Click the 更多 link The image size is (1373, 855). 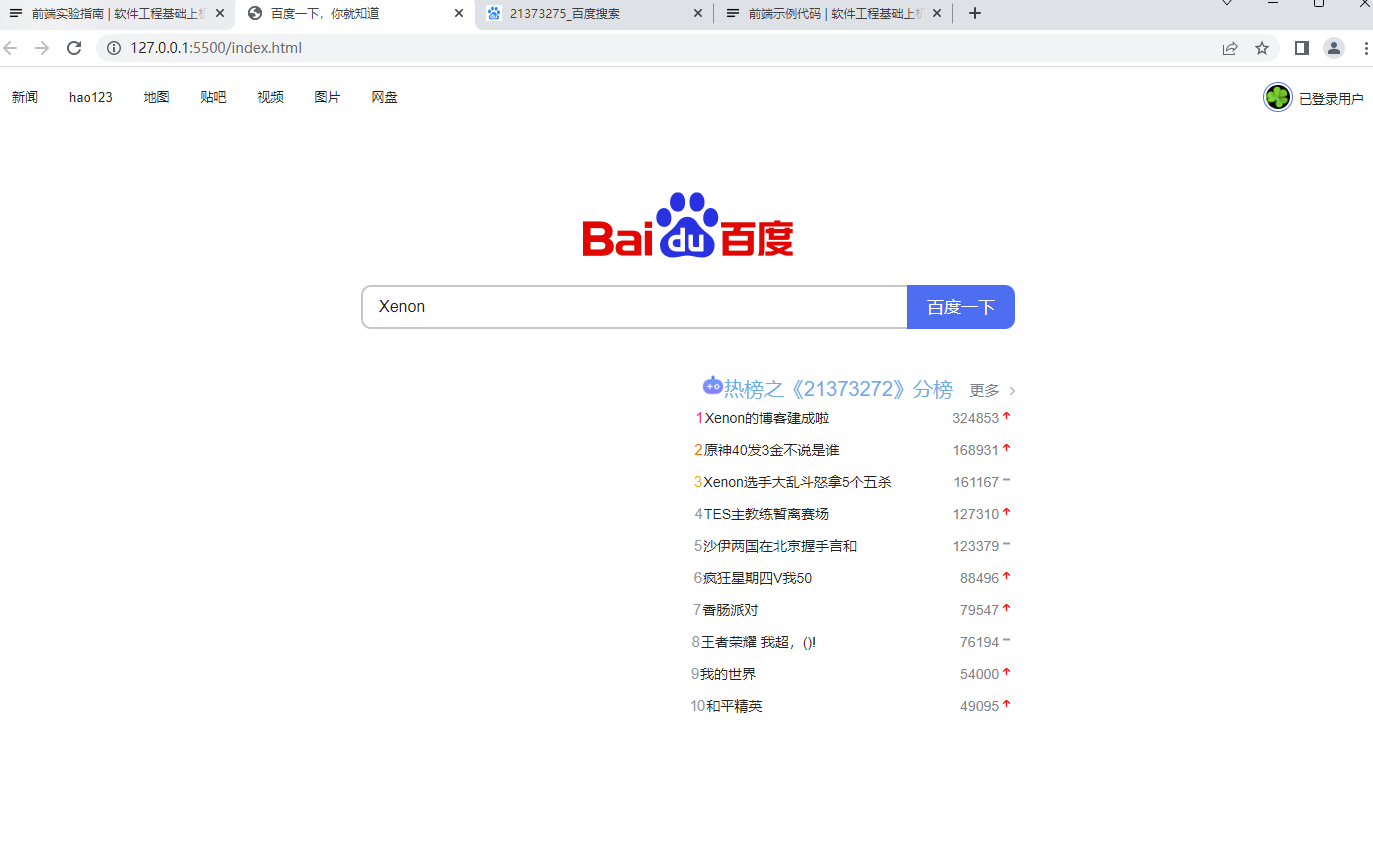(985, 390)
